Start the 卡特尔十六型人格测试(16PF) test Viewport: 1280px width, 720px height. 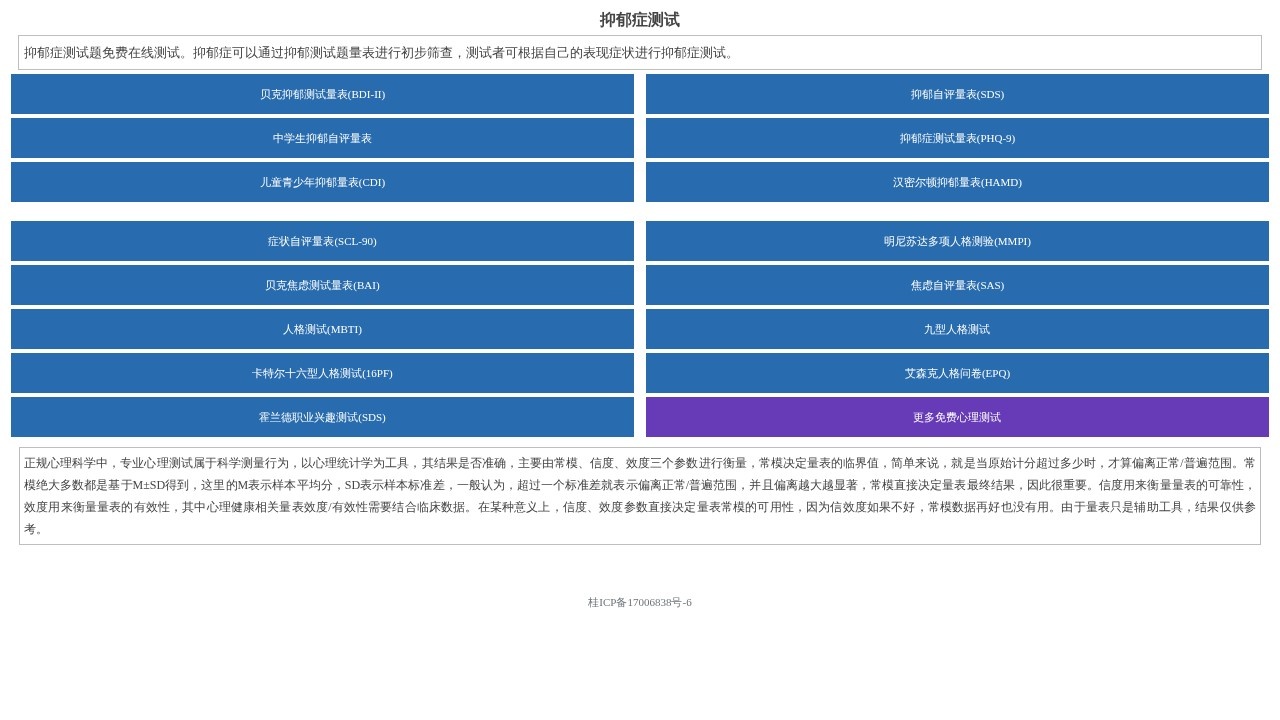322,373
